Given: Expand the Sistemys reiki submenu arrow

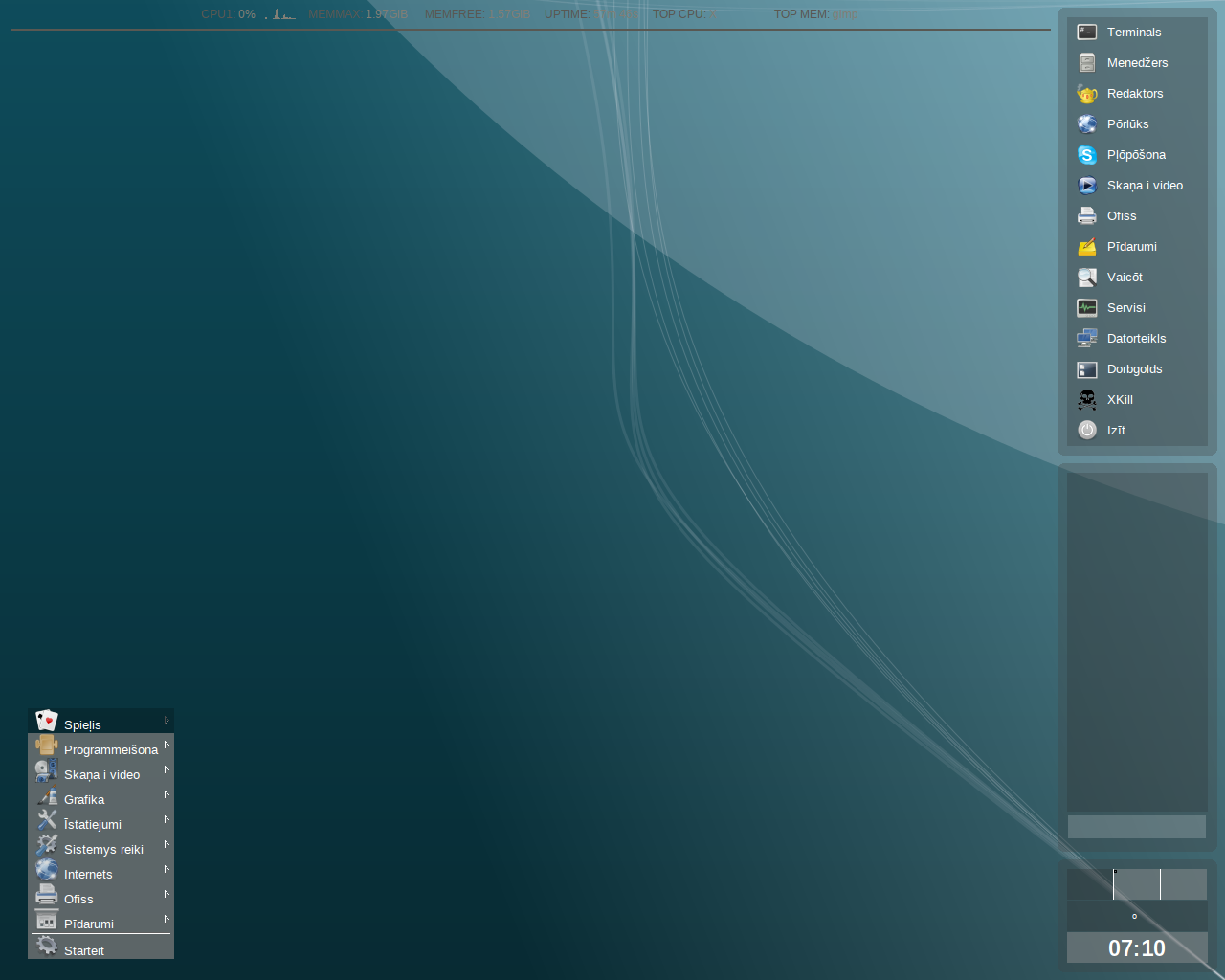Looking at the screenshot, I should click(167, 844).
